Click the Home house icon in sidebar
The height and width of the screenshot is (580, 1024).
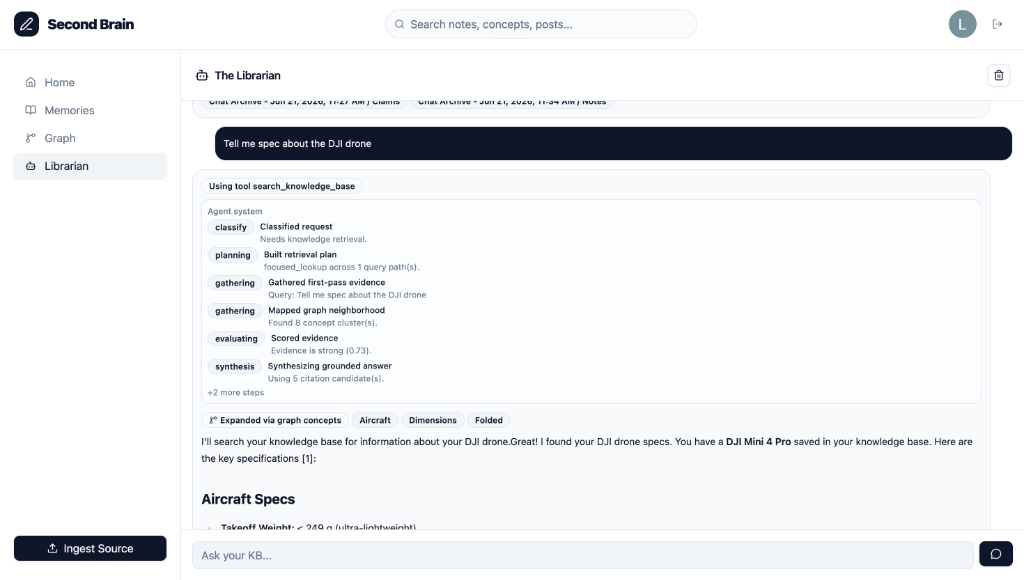(x=31, y=82)
